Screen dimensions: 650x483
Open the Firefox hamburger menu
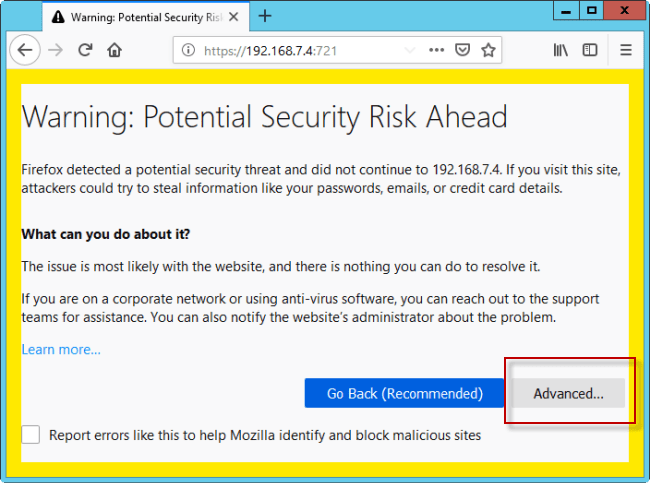click(x=626, y=50)
